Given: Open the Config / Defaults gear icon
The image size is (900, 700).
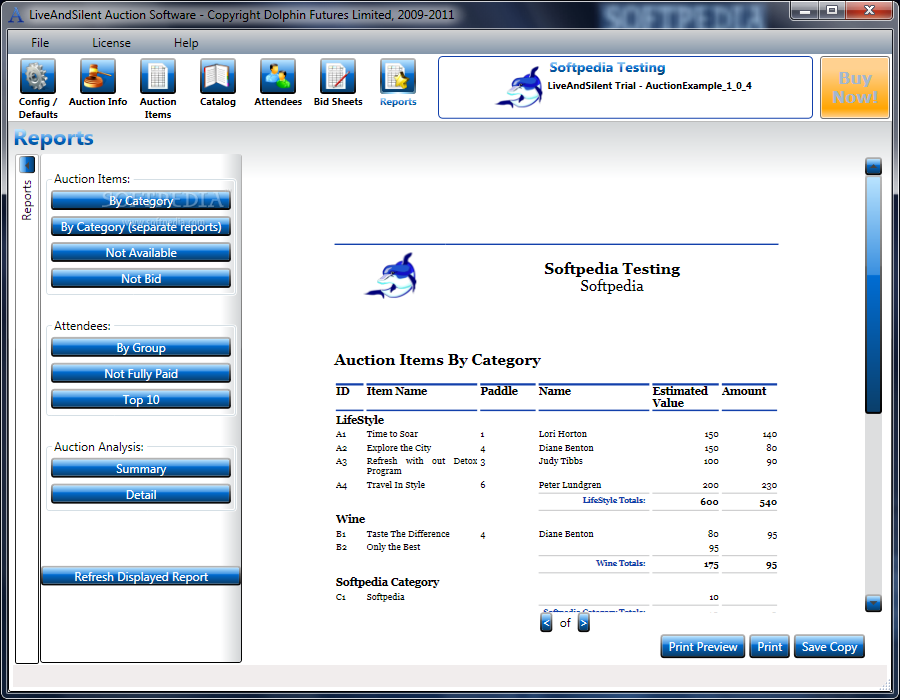Looking at the screenshot, I should coord(38,76).
